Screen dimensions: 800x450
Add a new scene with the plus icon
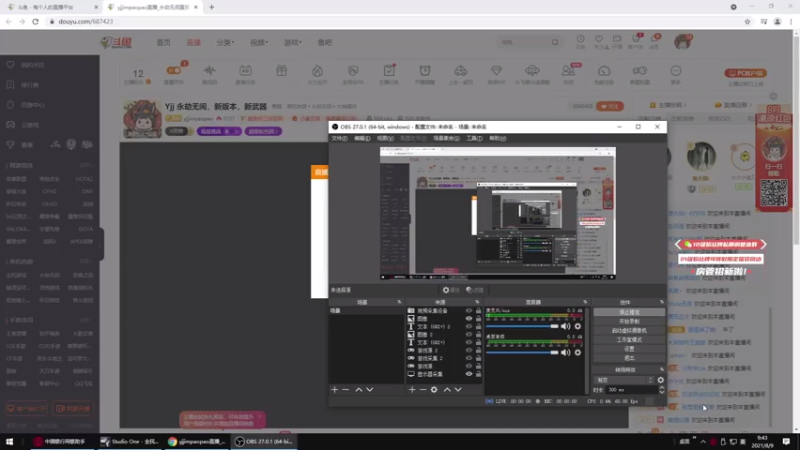(335, 390)
